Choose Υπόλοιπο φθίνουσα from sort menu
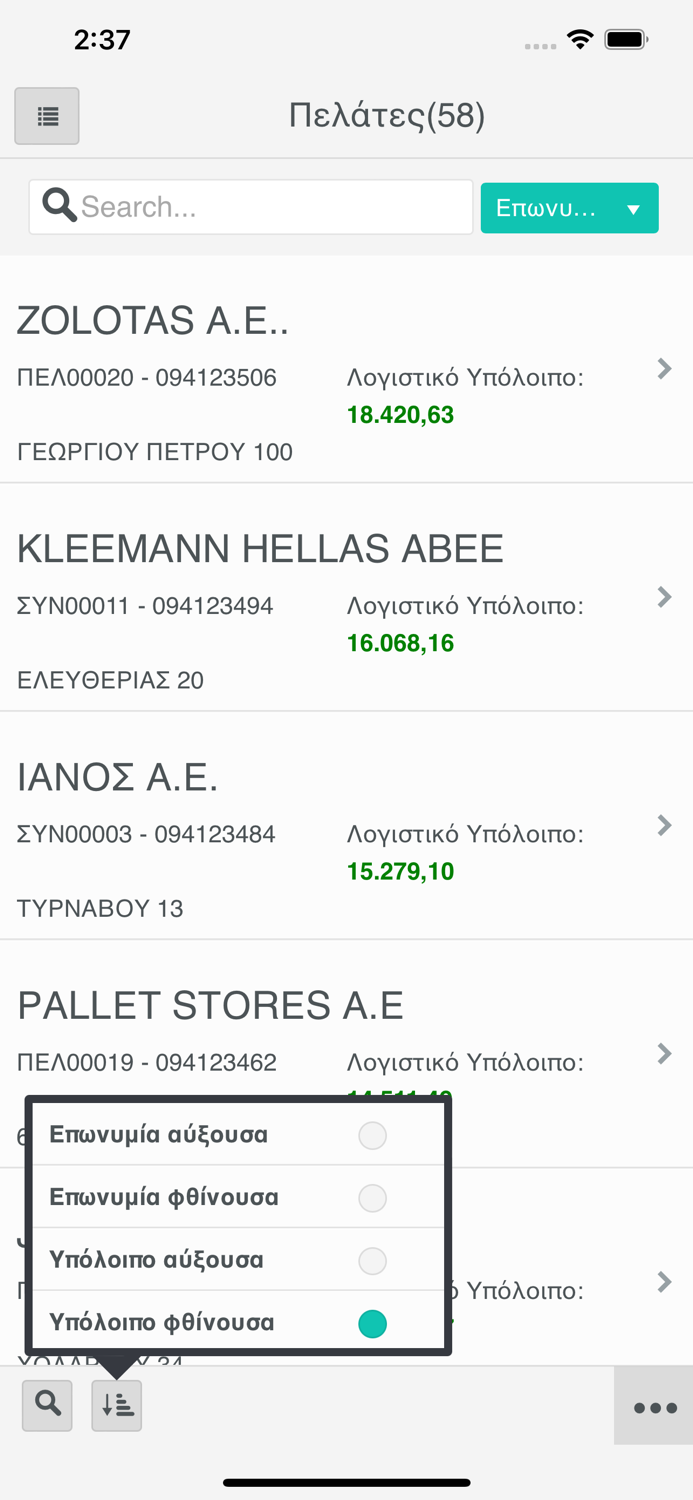Image resolution: width=693 pixels, height=1500 pixels. click(x=372, y=1323)
